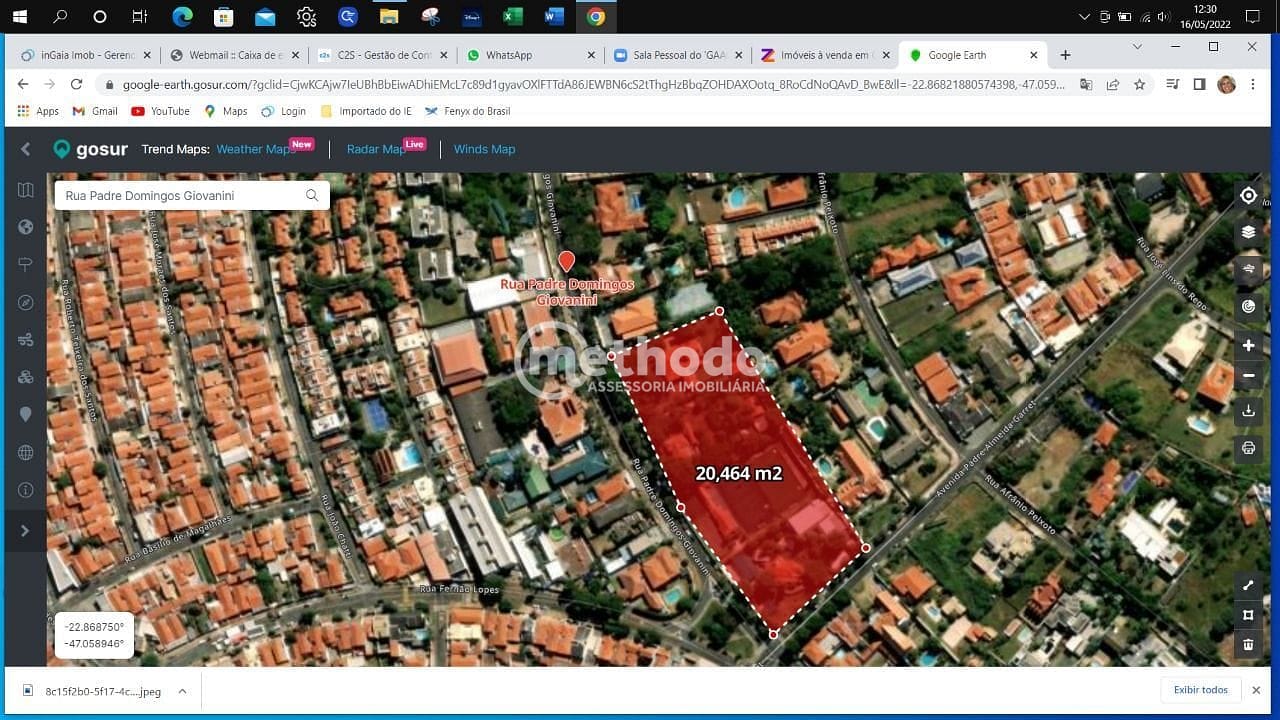Click the location pin icon in the sidebar
The height and width of the screenshot is (720, 1280).
point(25,414)
